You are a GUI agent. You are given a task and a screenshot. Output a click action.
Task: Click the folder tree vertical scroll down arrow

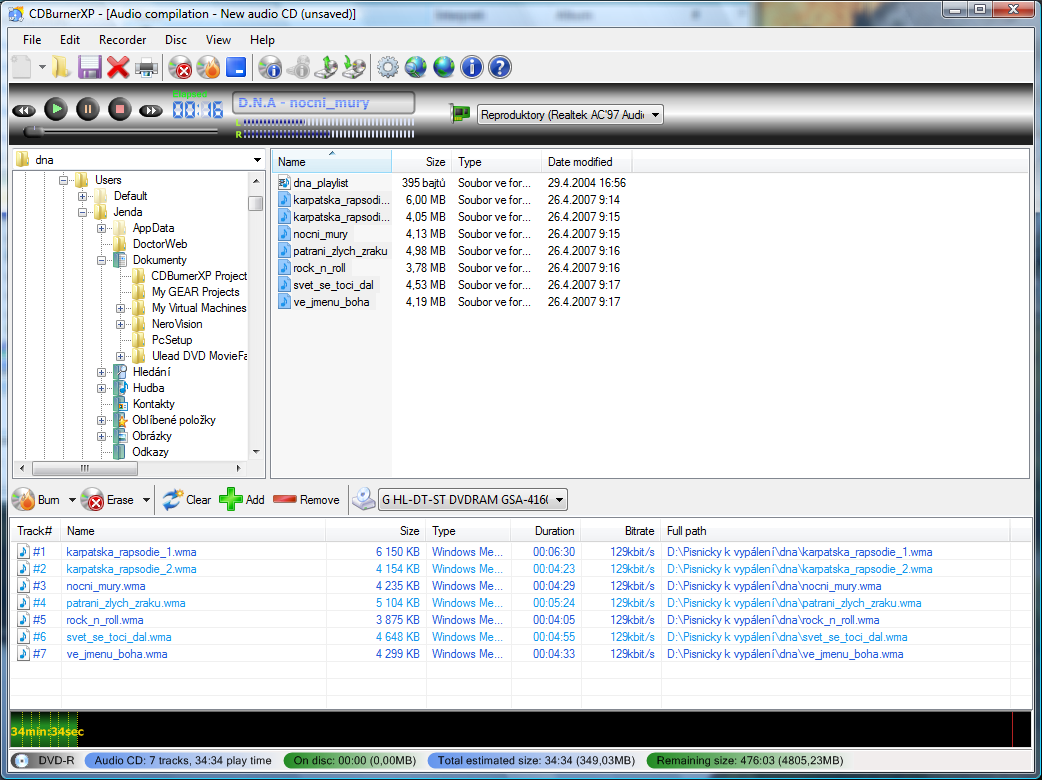click(x=257, y=452)
